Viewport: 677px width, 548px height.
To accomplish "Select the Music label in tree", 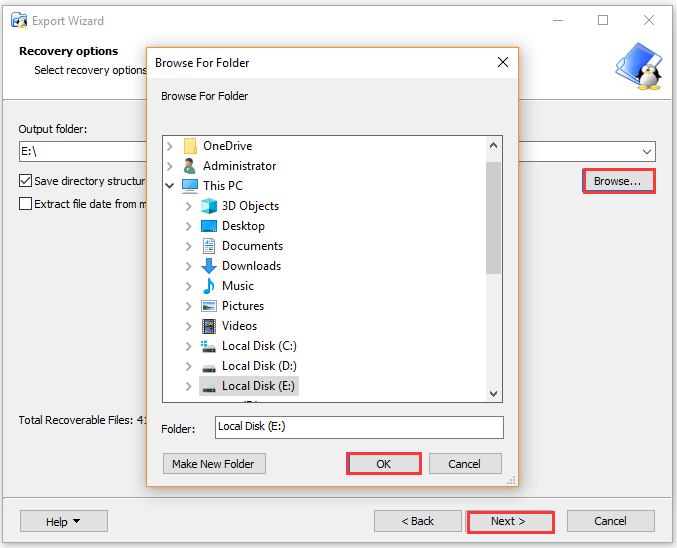I will [237, 286].
